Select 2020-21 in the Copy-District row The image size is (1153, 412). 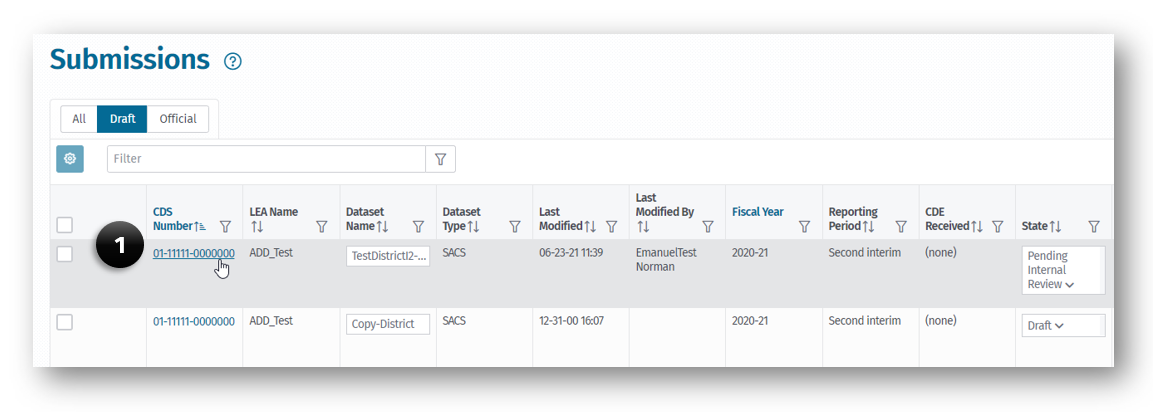point(750,322)
